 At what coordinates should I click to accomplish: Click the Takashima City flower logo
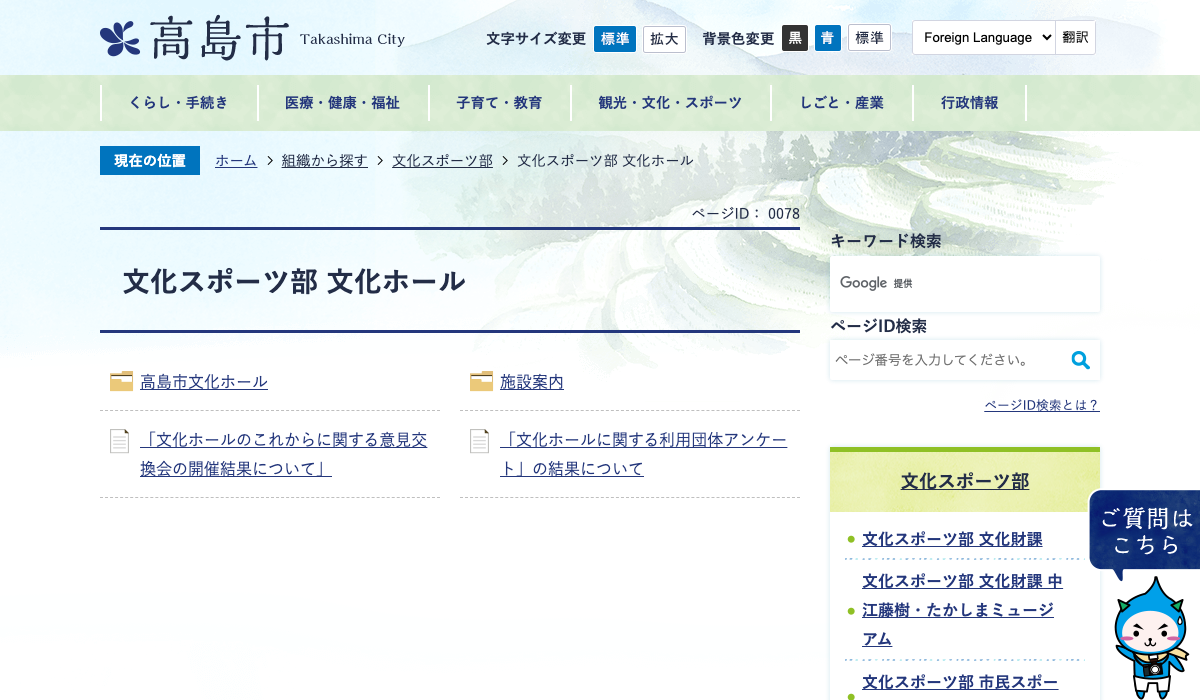coord(120,39)
